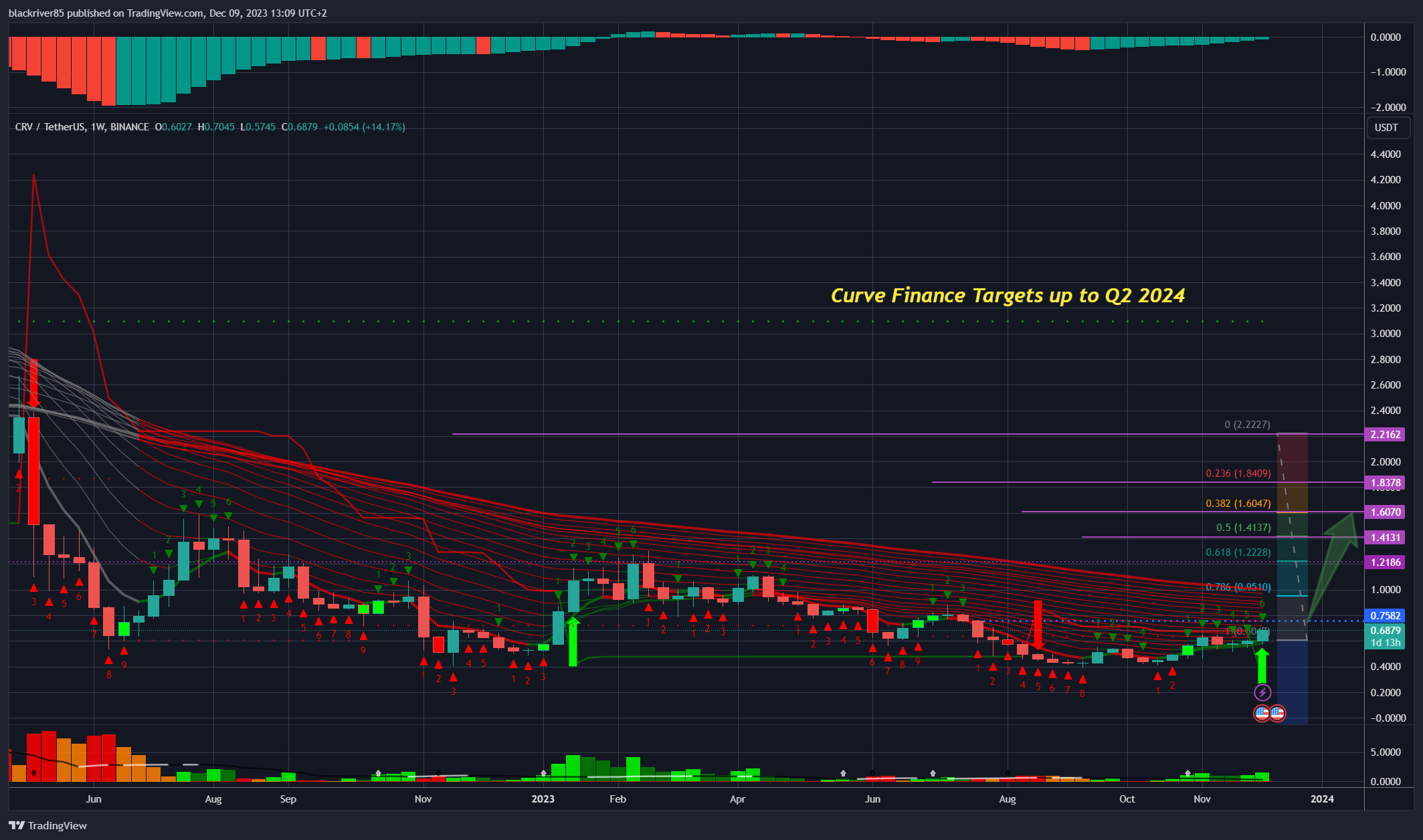Click the -1.0000 indicator scale value
The image size is (1423, 840).
click(x=1388, y=72)
